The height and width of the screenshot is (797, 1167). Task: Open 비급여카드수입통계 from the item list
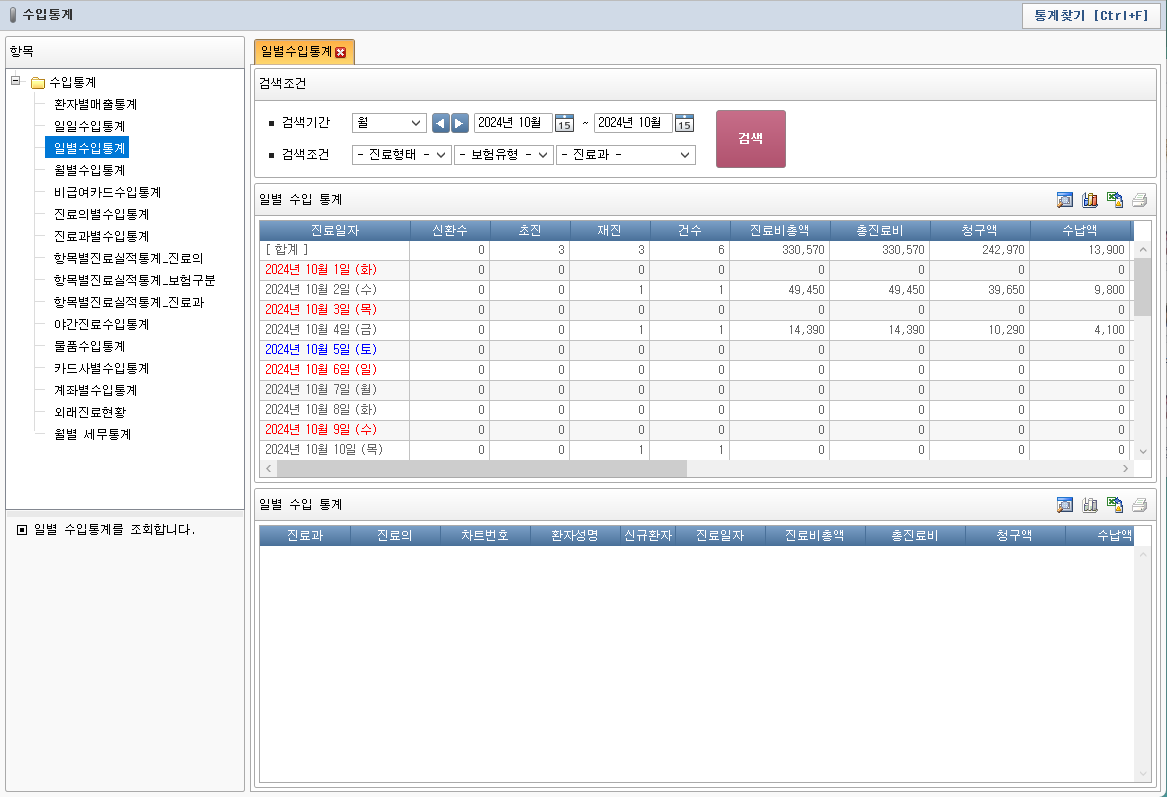107,192
